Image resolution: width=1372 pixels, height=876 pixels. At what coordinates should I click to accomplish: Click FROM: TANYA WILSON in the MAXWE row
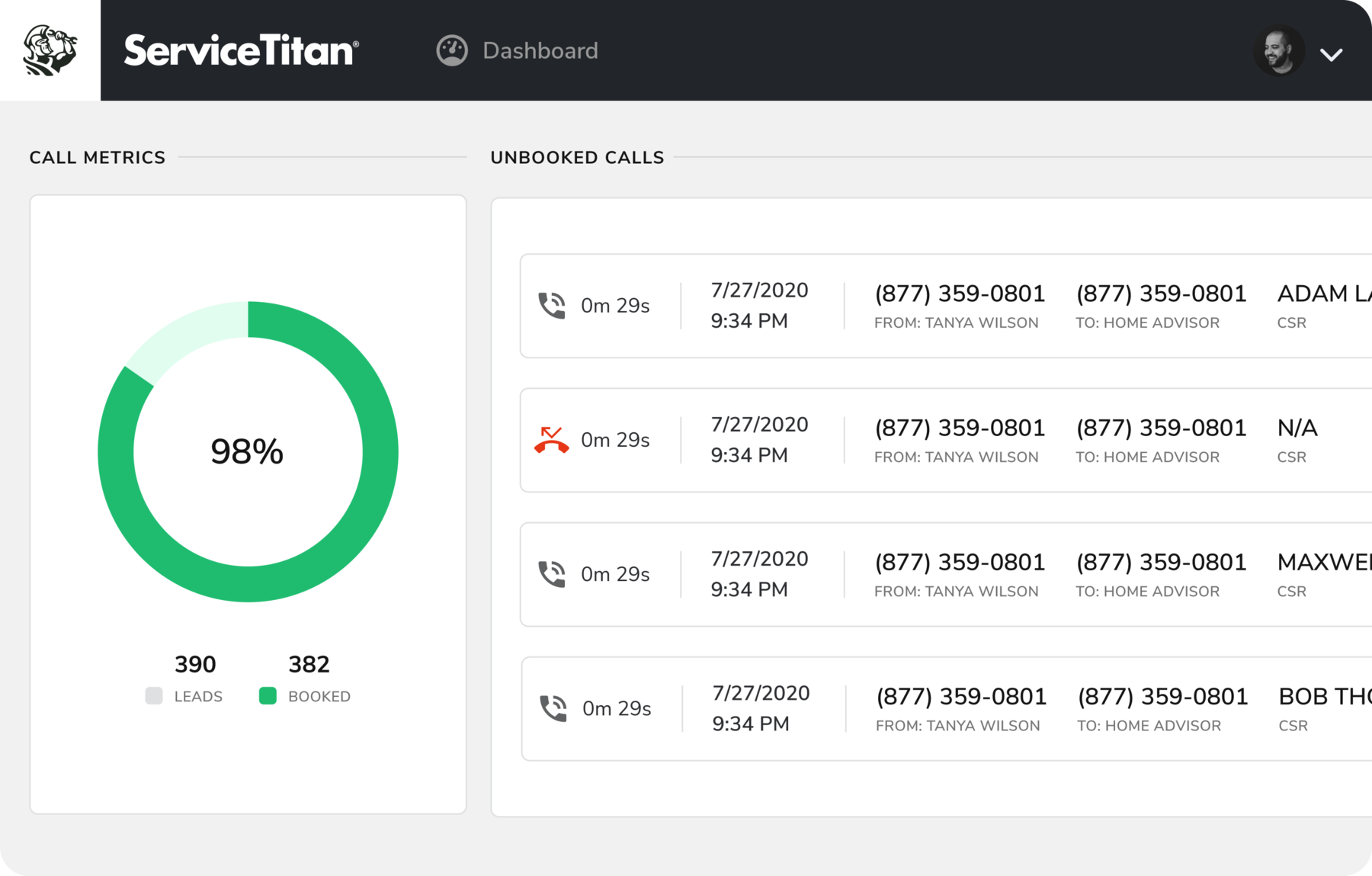click(957, 591)
